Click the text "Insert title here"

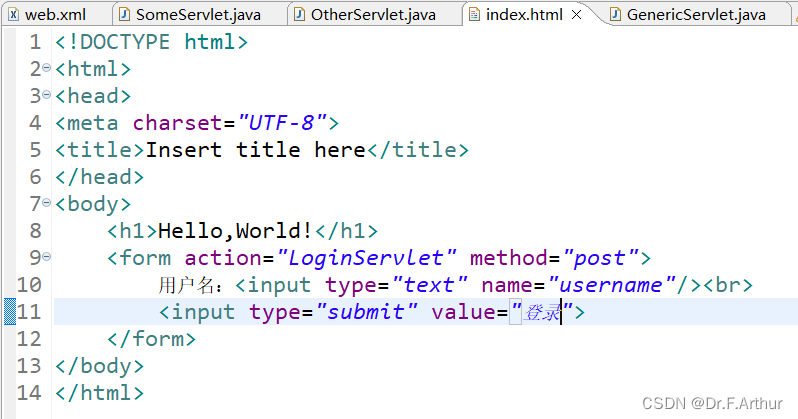(x=255, y=150)
